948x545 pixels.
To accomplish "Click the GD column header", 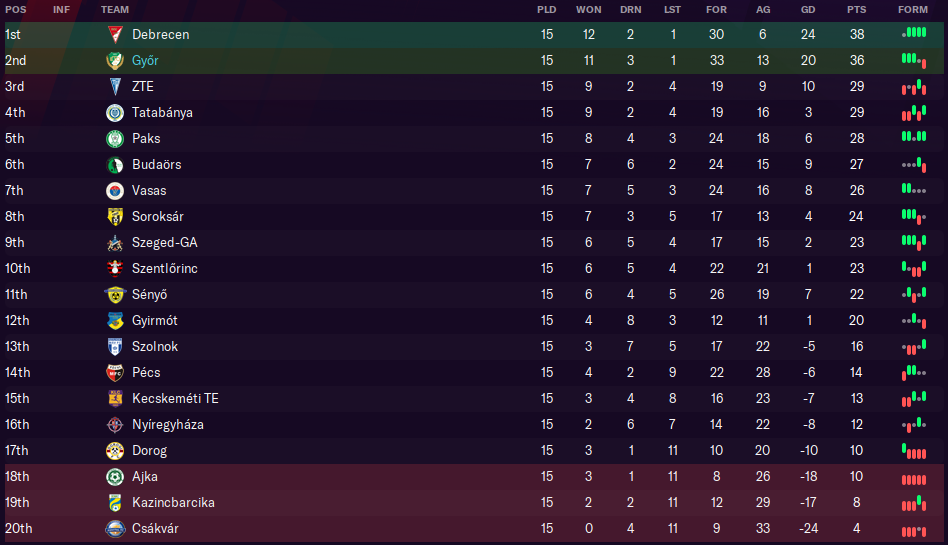I will coord(807,9).
